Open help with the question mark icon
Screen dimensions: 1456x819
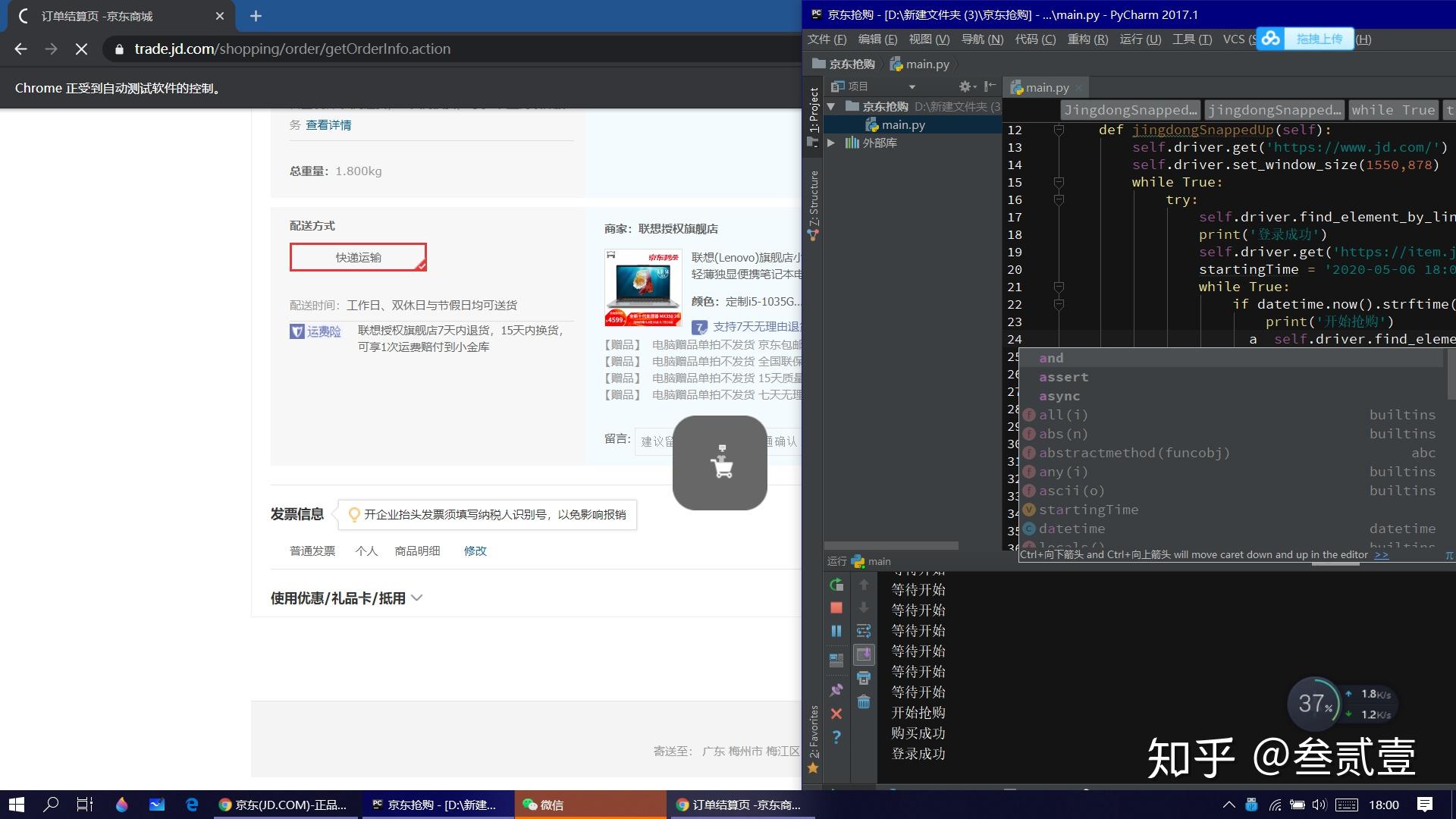click(x=836, y=737)
